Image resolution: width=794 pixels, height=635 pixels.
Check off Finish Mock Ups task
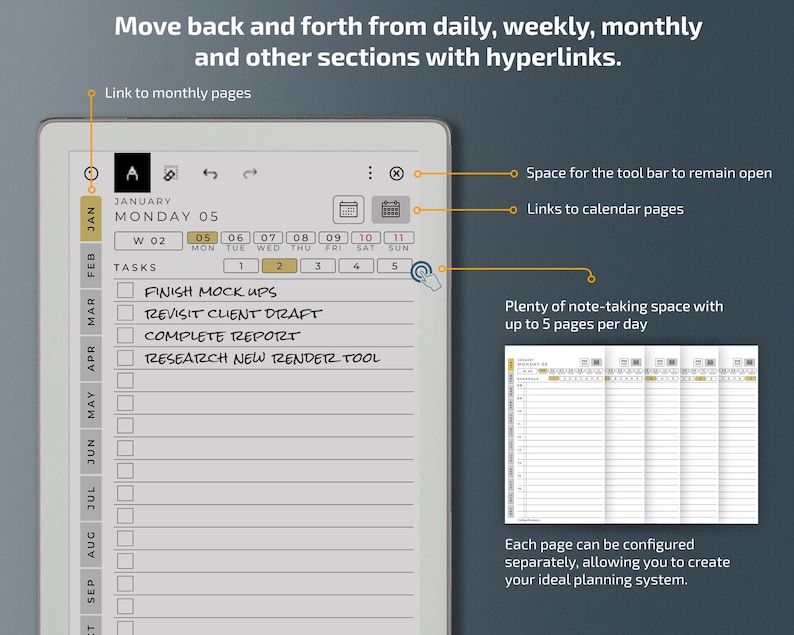[x=125, y=291]
